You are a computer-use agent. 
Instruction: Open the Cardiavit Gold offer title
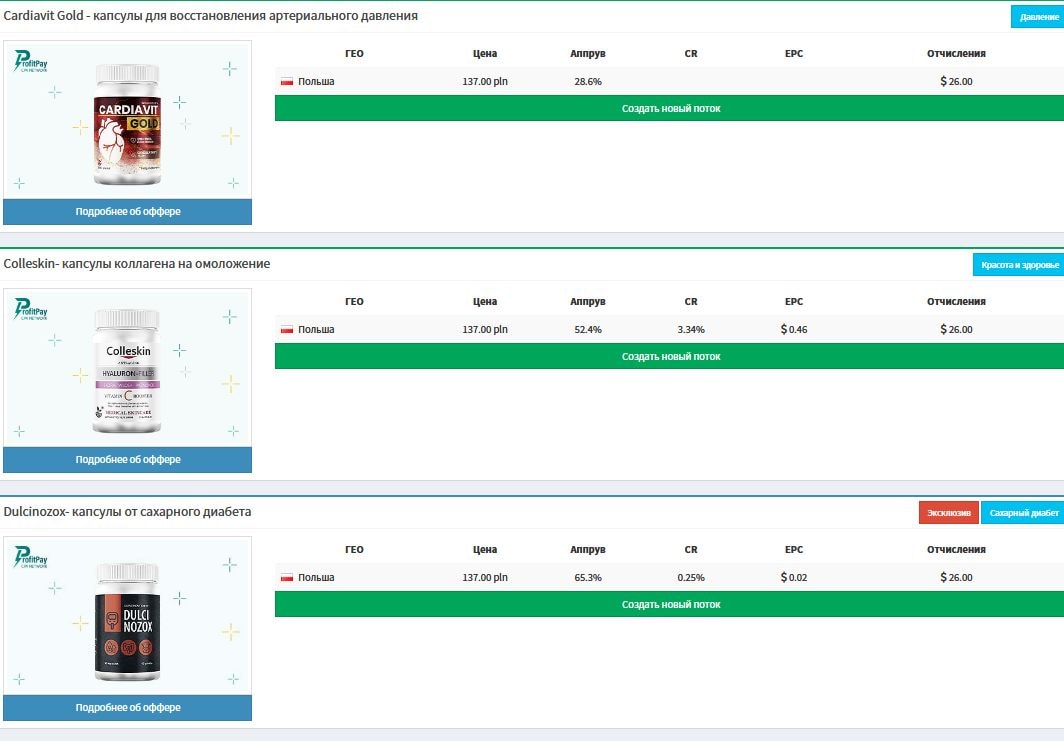210,16
